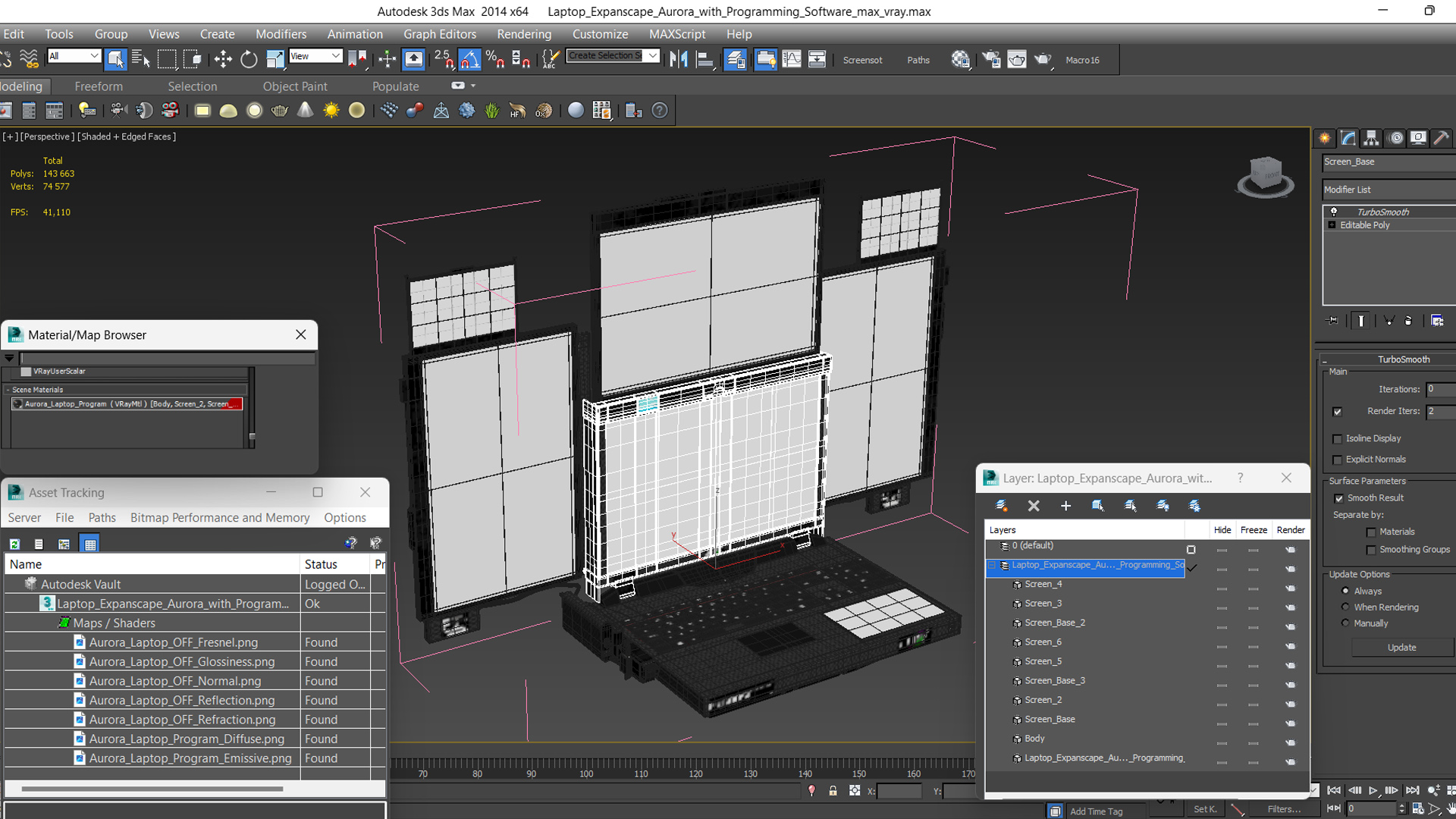
Task: Switch Asset Tracking to table view icon
Action: coord(90,544)
